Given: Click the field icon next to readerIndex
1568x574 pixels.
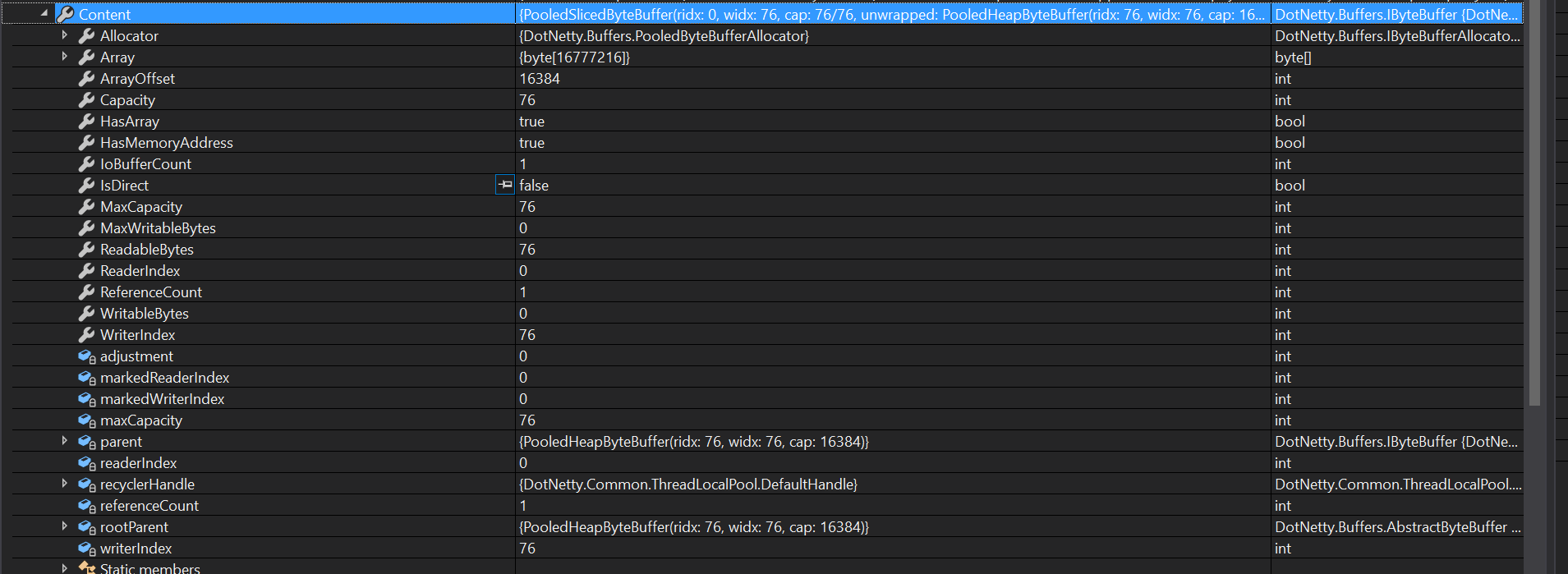Looking at the screenshot, I should click(x=87, y=462).
